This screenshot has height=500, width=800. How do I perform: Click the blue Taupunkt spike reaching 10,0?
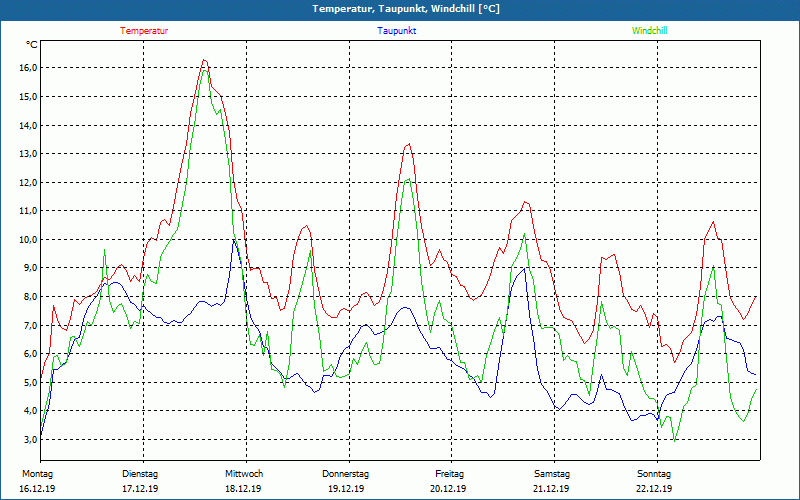234,240
